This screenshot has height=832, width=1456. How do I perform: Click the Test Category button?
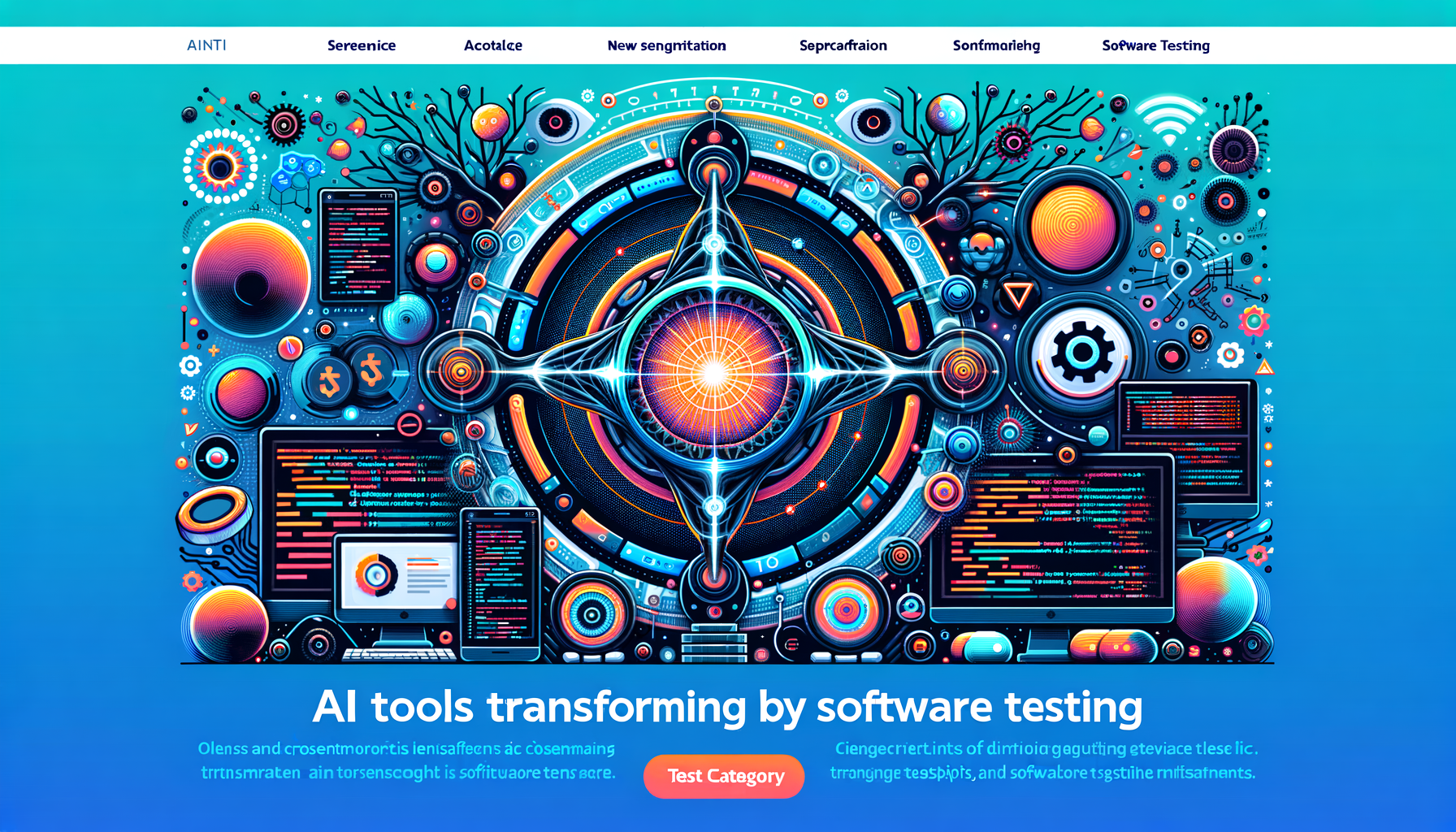coord(723,777)
